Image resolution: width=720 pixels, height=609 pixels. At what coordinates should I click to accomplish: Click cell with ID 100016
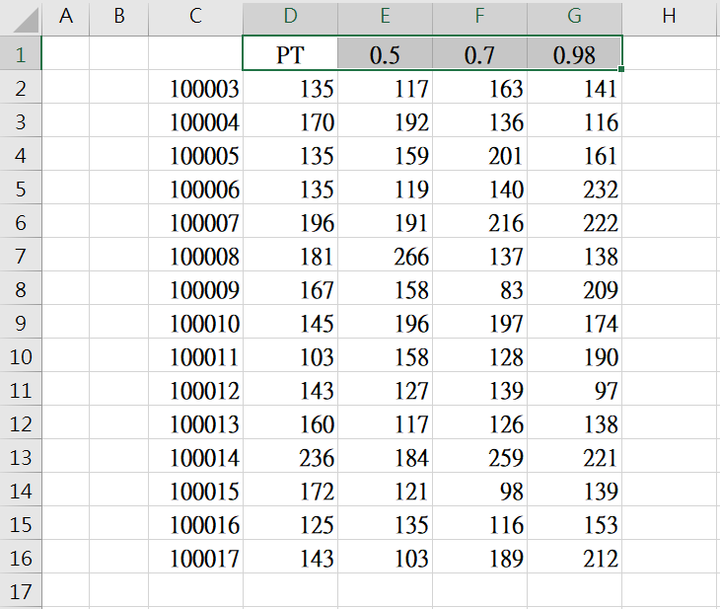(x=196, y=523)
